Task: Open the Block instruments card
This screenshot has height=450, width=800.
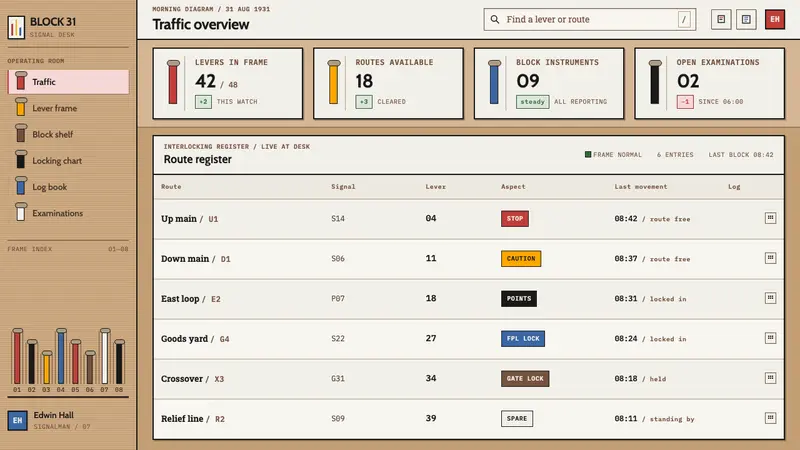Action: [549, 84]
